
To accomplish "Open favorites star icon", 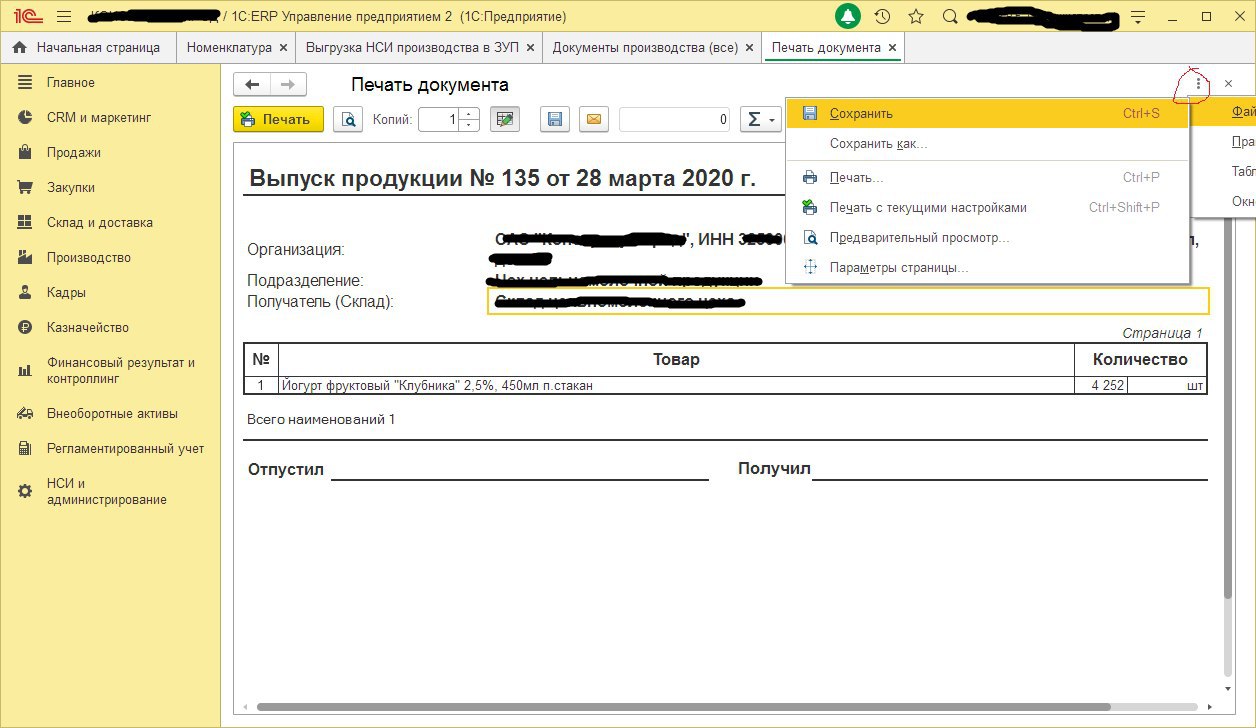I will (x=916, y=16).
